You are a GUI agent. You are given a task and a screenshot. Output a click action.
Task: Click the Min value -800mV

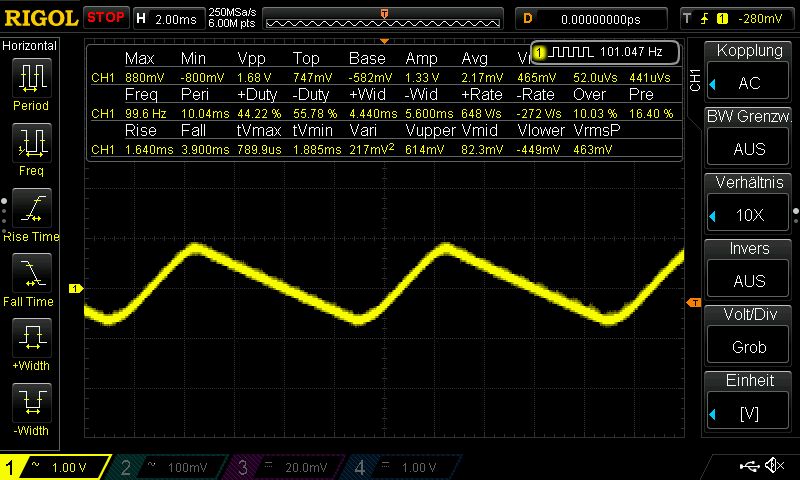click(x=202, y=78)
